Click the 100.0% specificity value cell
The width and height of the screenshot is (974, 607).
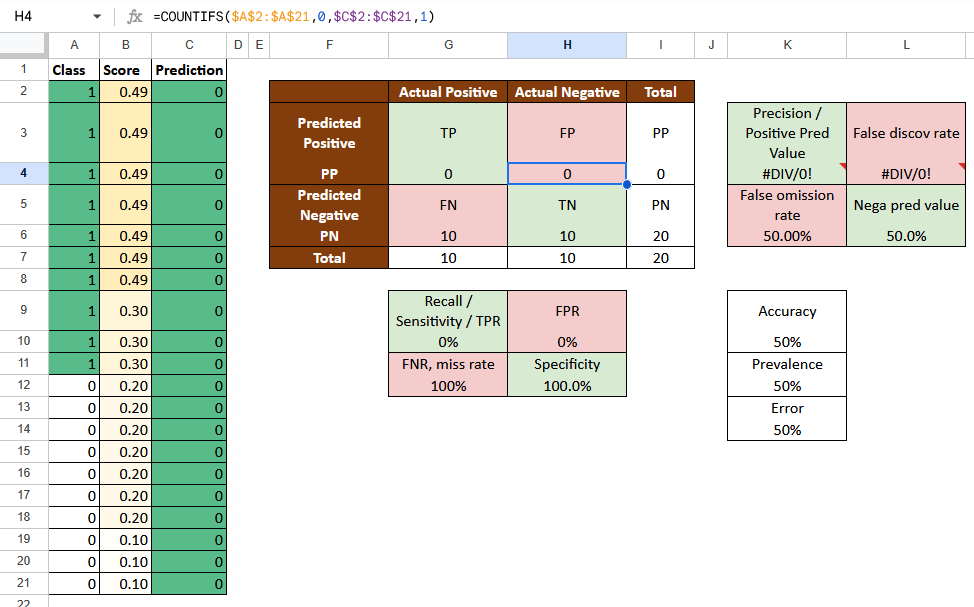pyautogui.click(x=567, y=386)
